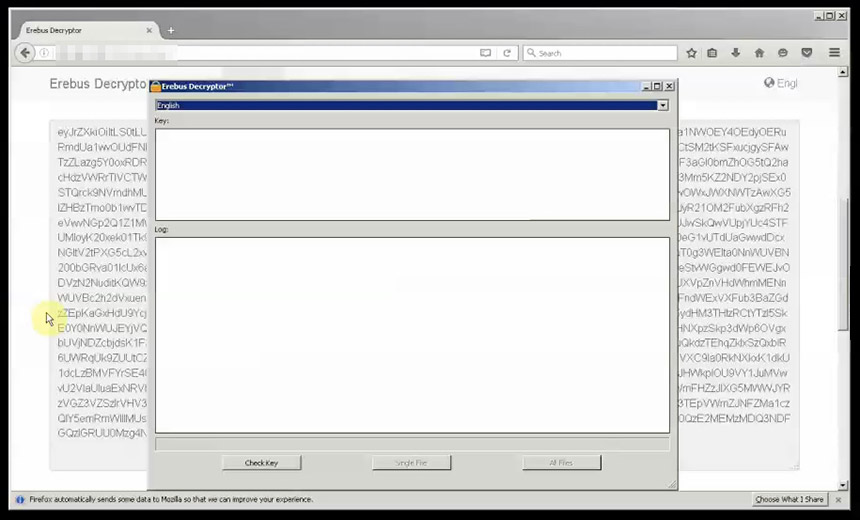The image size is (860, 520).
Task: Click key text line starting TzZLazg5
Action: 102,162
